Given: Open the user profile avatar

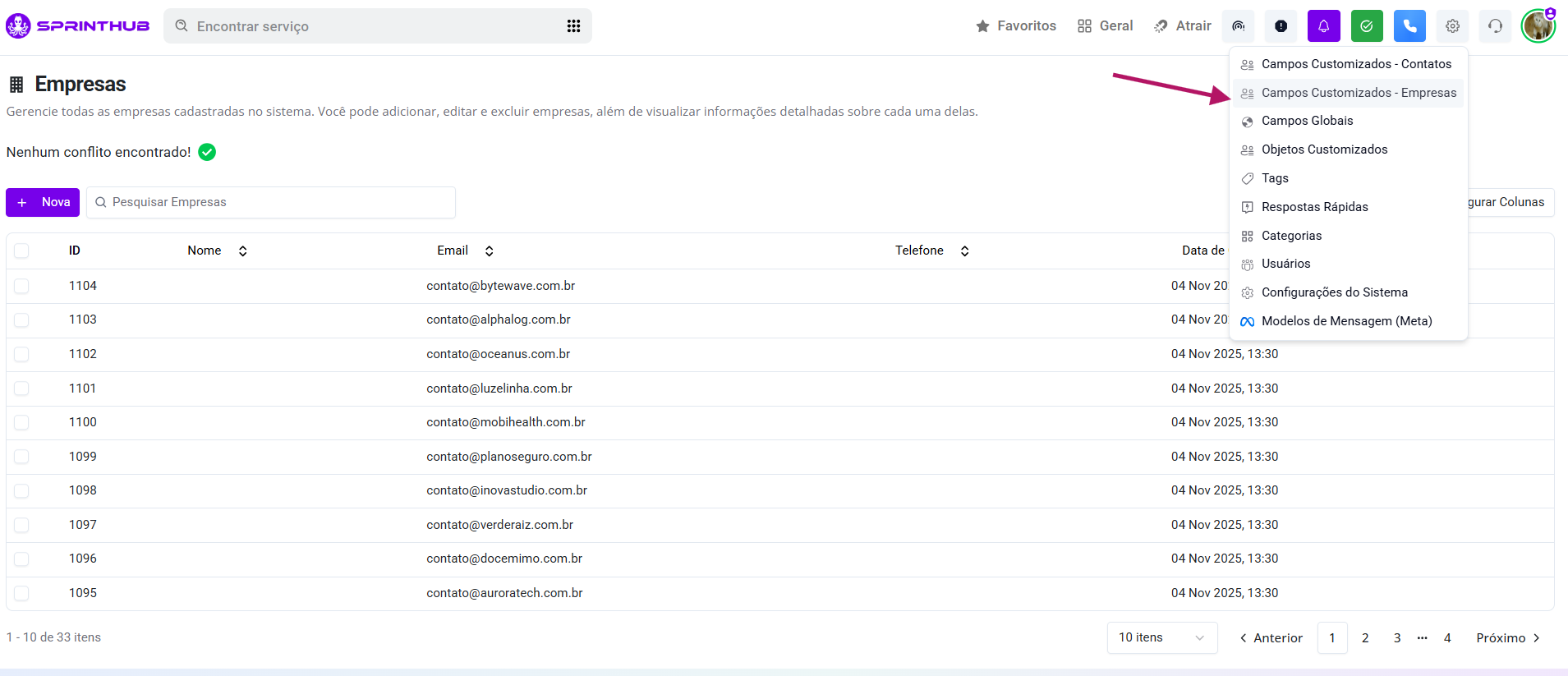Looking at the screenshot, I should pos(1537,26).
